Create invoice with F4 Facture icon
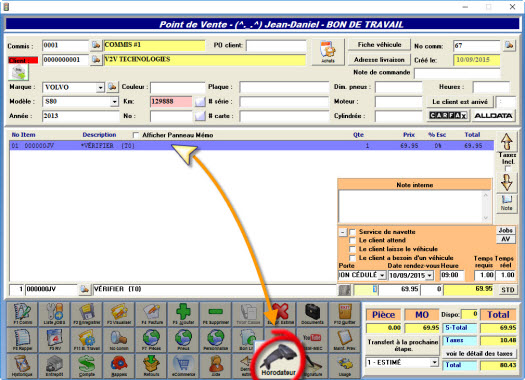 [151, 314]
